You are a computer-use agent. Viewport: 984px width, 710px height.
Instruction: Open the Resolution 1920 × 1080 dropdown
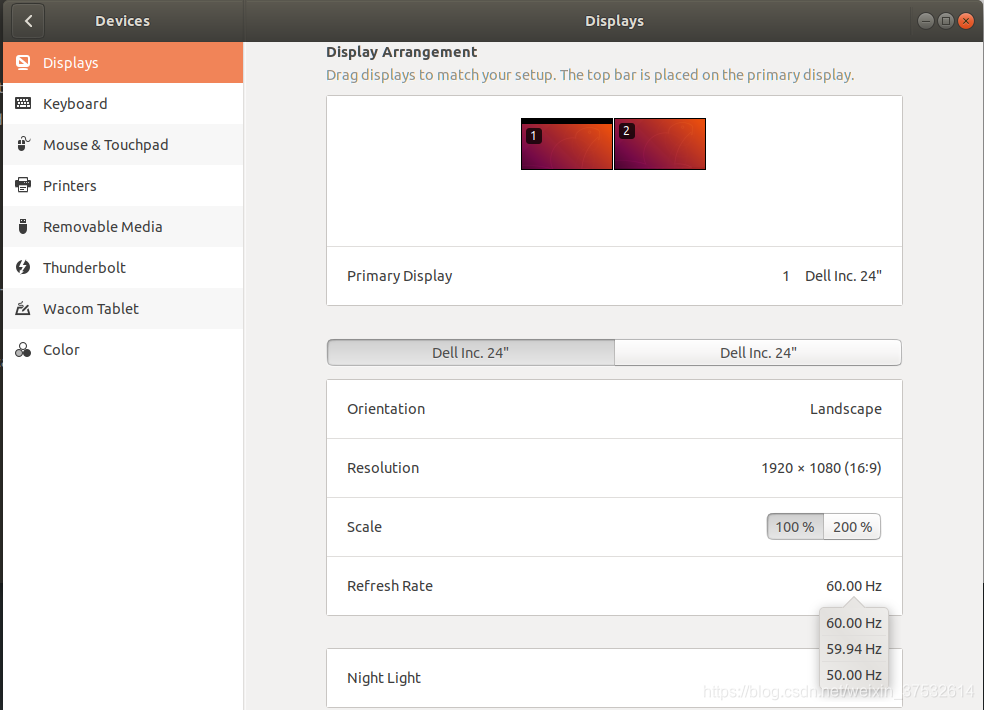[614, 468]
